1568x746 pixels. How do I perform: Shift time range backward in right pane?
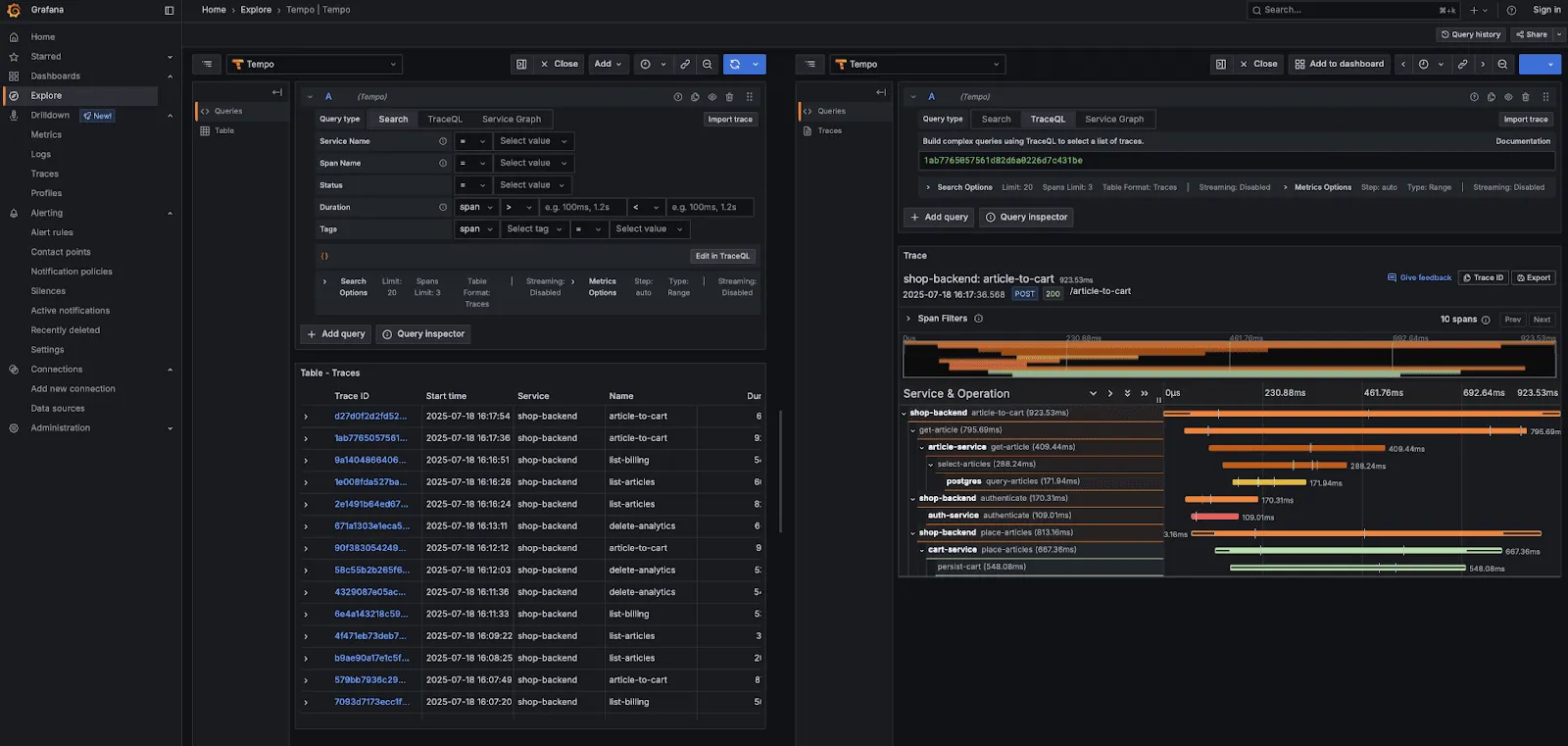[1403, 65]
